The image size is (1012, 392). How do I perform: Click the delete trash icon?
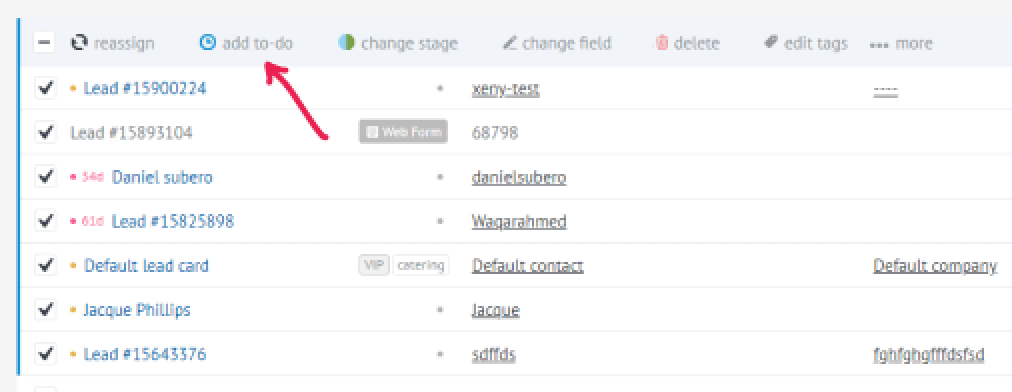coord(662,44)
